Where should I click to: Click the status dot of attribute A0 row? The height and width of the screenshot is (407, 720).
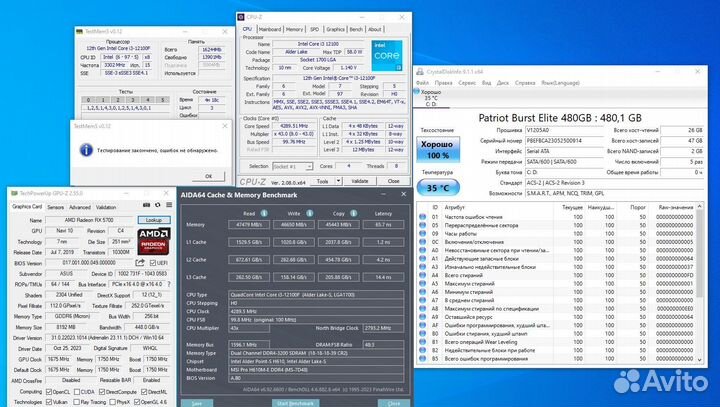click(422, 250)
